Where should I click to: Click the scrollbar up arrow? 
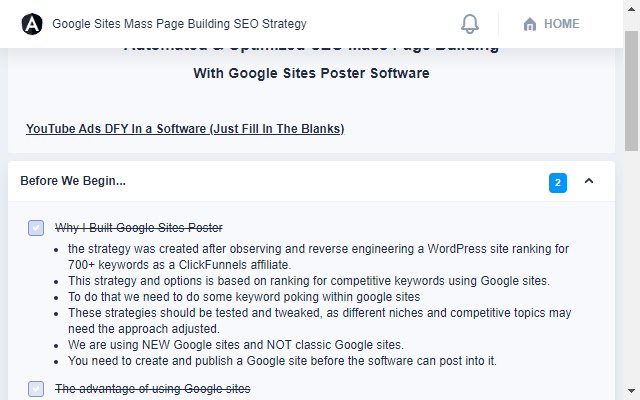click(x=631, y=9)
